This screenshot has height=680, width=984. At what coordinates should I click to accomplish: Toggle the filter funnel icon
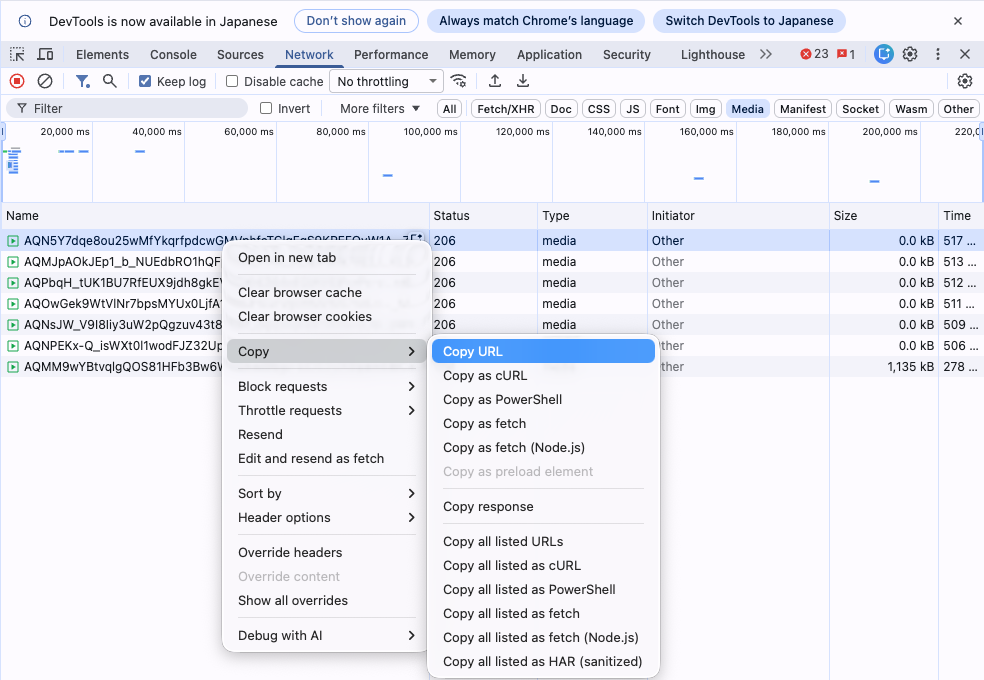click(x=82, y=81)
